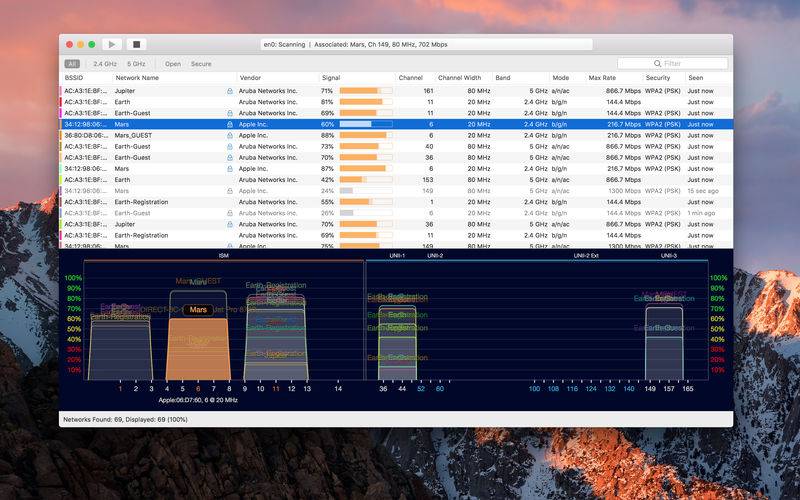Click channel 157 on graph axis
Image resolution: width=800 pixels, height=500 pixels.
tap(669, 389)
